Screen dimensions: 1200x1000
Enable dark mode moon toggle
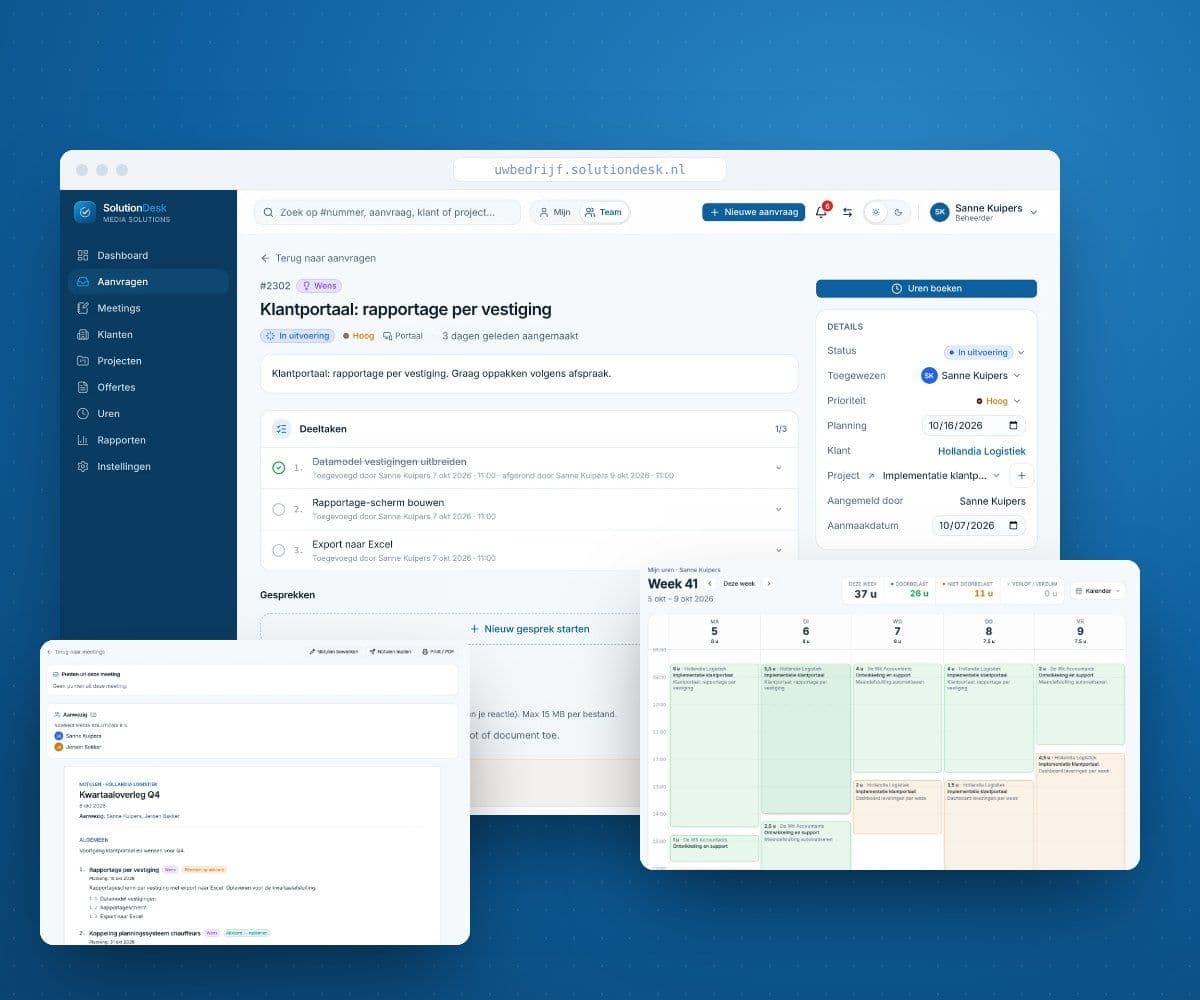click(898, 212)
